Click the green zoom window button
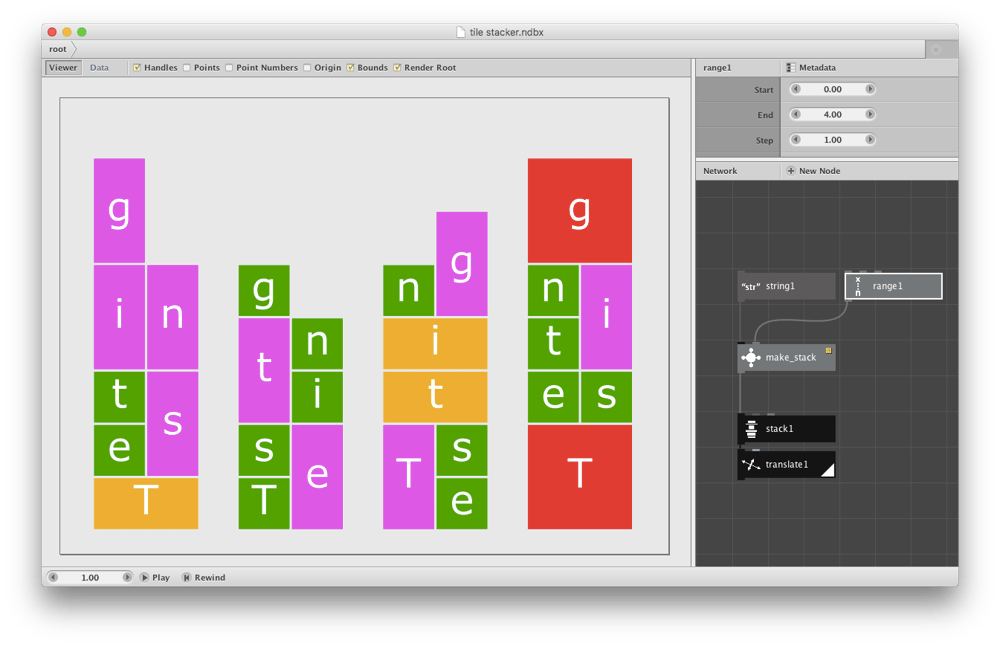Image resolution: width=1000 pixels, height=646 pixels. coord(82,32)
